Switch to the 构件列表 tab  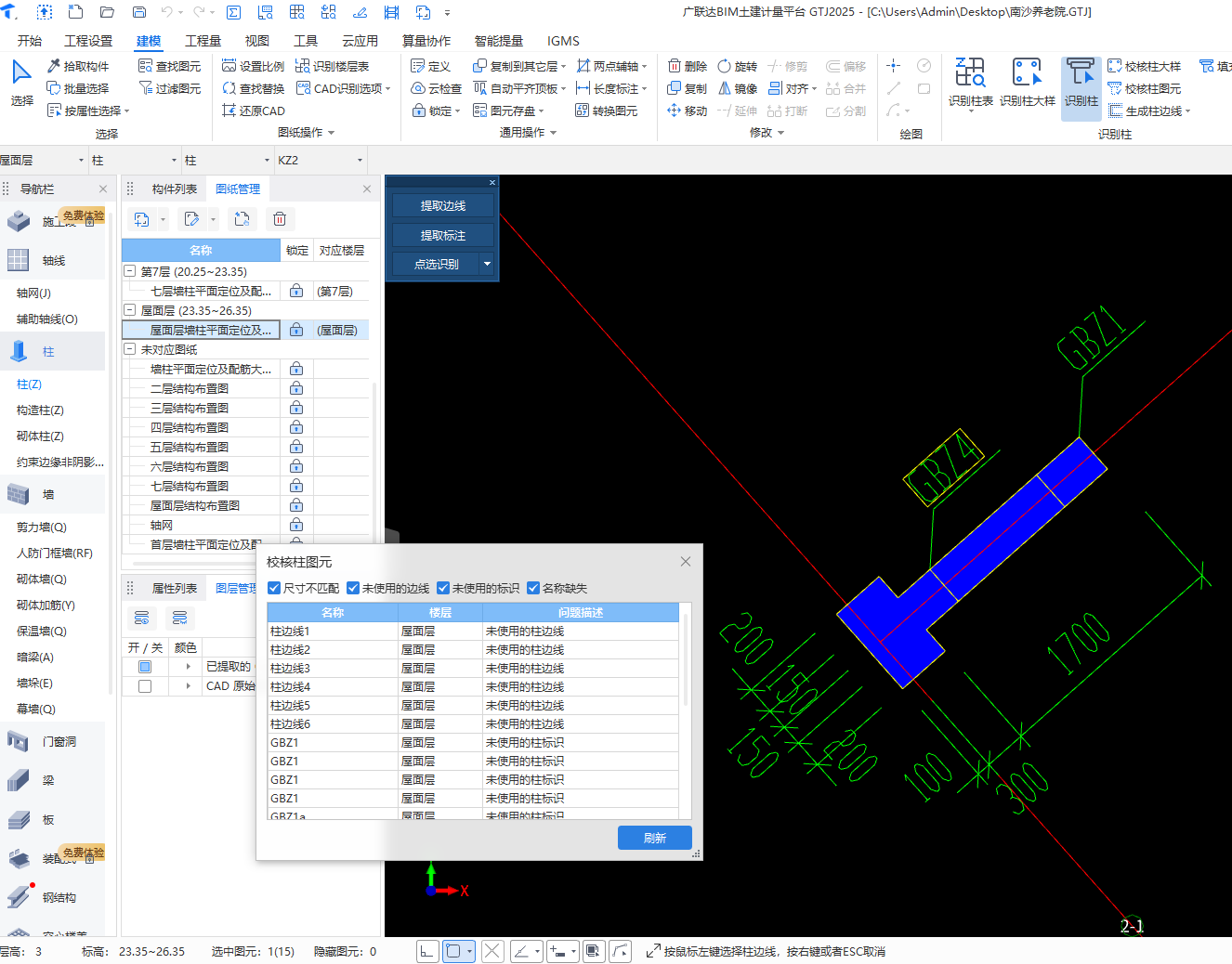coord(175,189)
